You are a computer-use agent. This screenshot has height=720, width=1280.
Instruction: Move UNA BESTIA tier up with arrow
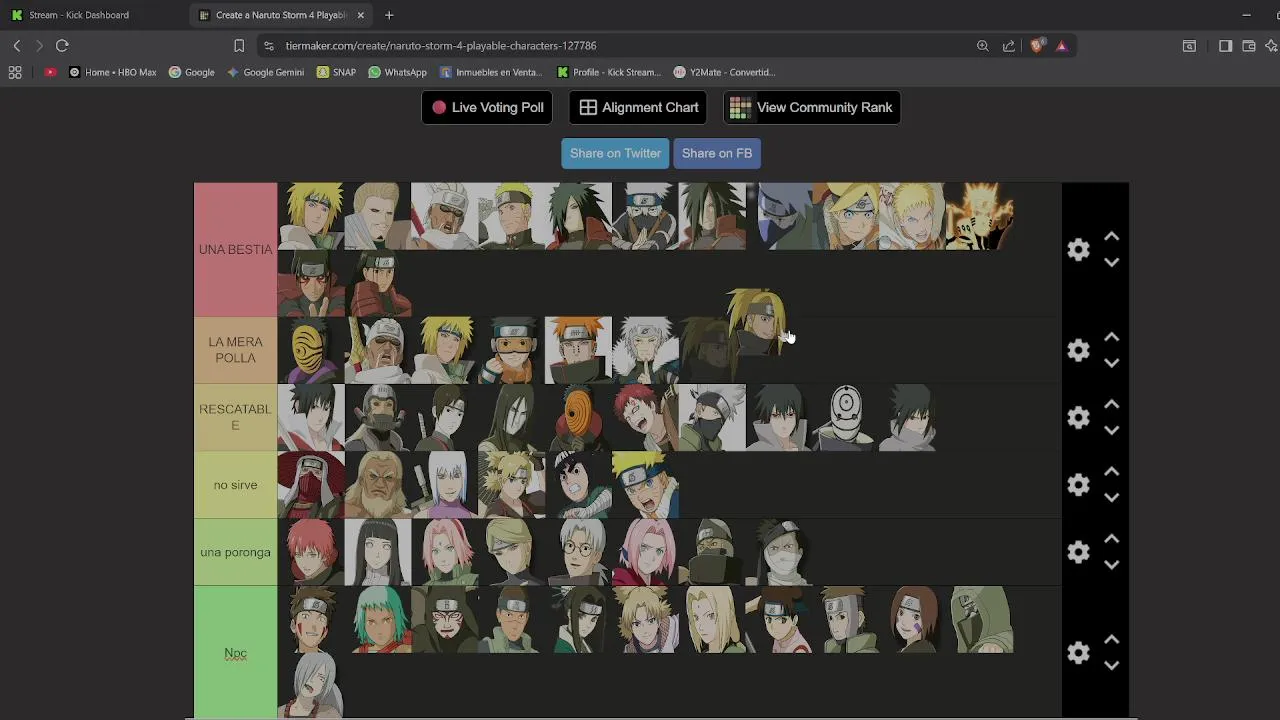(1111, 237)
